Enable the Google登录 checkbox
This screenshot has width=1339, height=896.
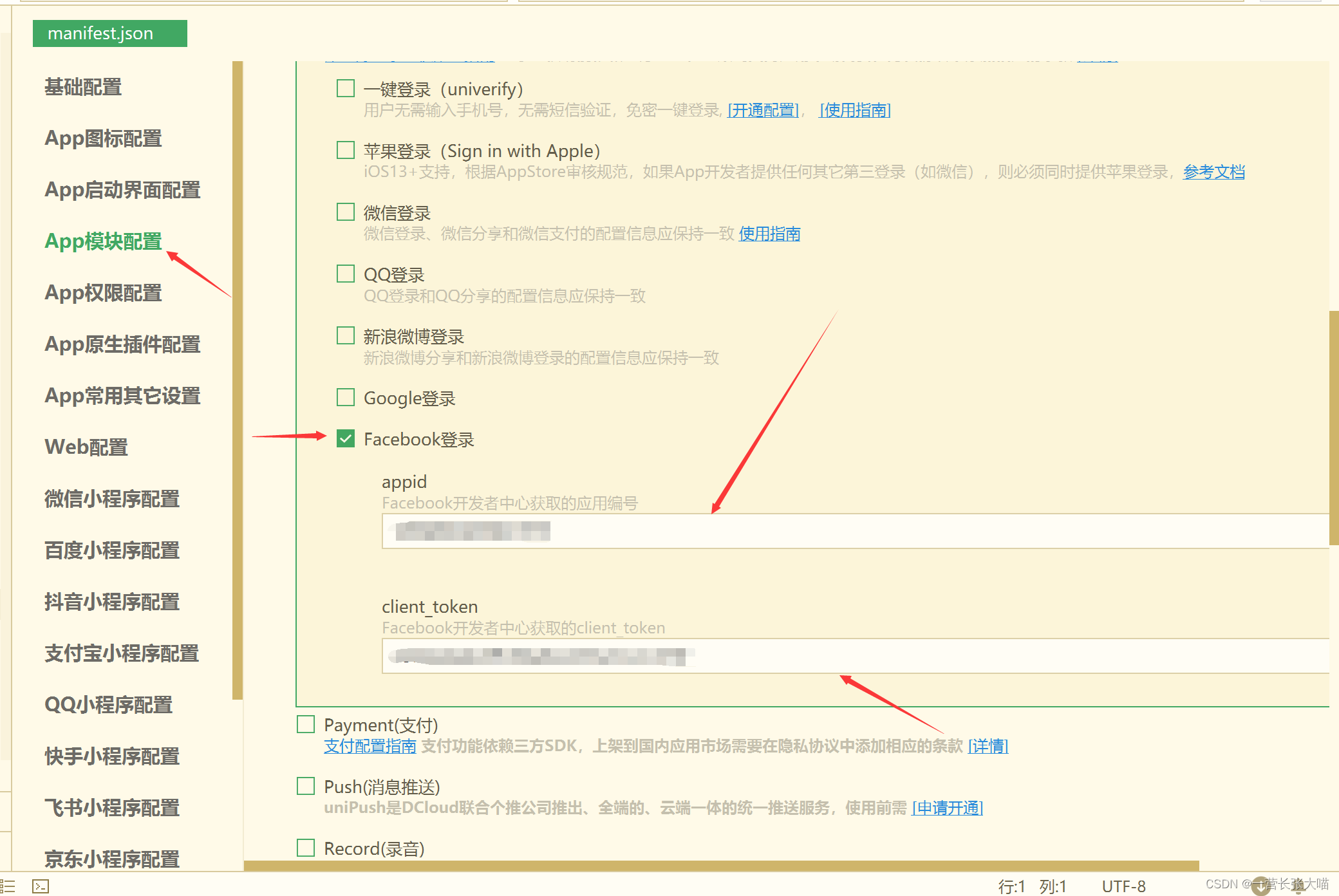coord(345,397)
